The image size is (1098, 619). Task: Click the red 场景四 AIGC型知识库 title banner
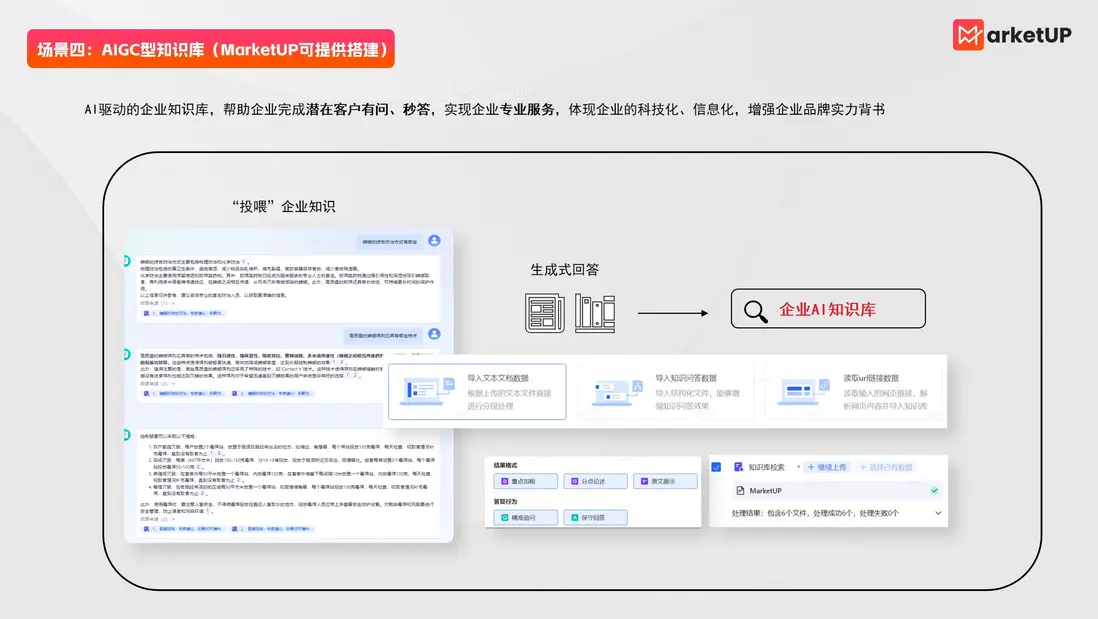pyautogui.click(x=211, y=49)
